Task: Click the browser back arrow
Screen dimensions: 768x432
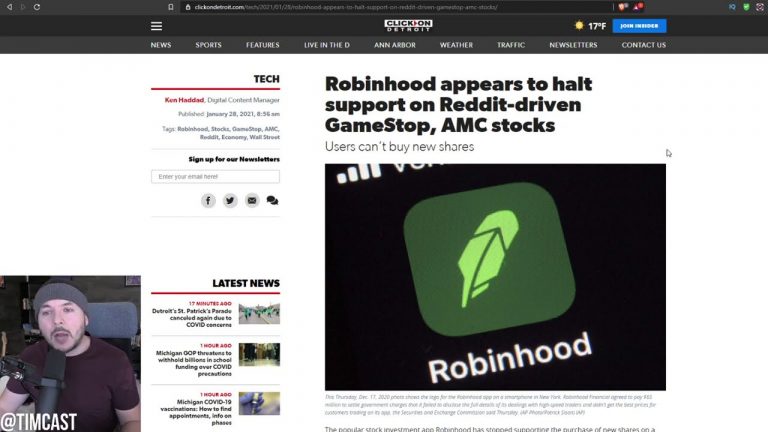Action: [9, 7]
